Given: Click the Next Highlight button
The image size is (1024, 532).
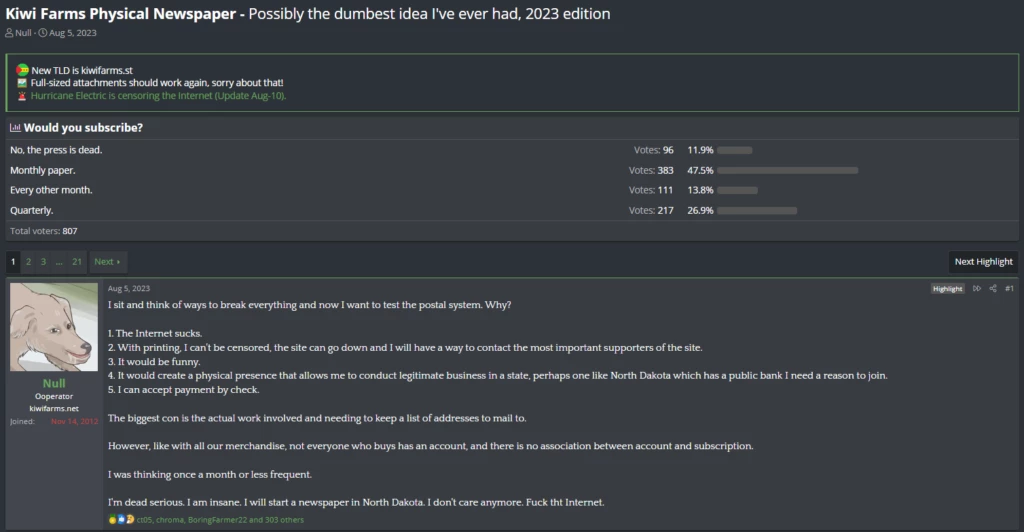Looking at the screenshot, I should [x=983, y=262].
